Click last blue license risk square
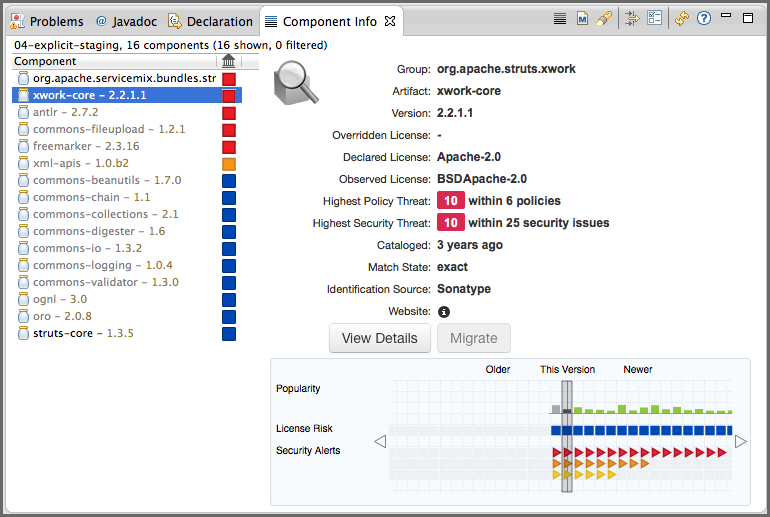The height and width of the screenshot is (517, 770). (x=728, y=431)
